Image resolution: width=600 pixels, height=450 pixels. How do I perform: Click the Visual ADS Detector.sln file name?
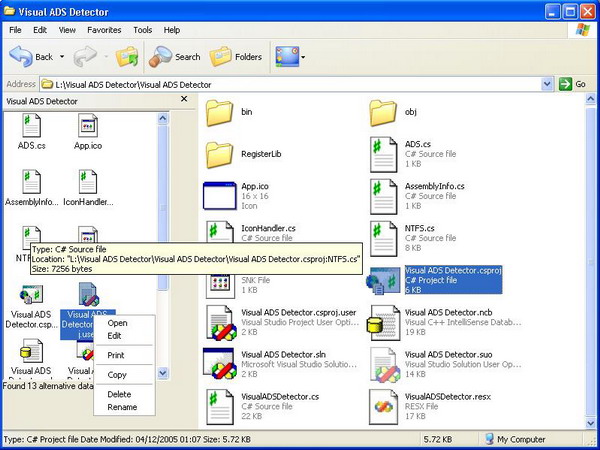(284, 354)
